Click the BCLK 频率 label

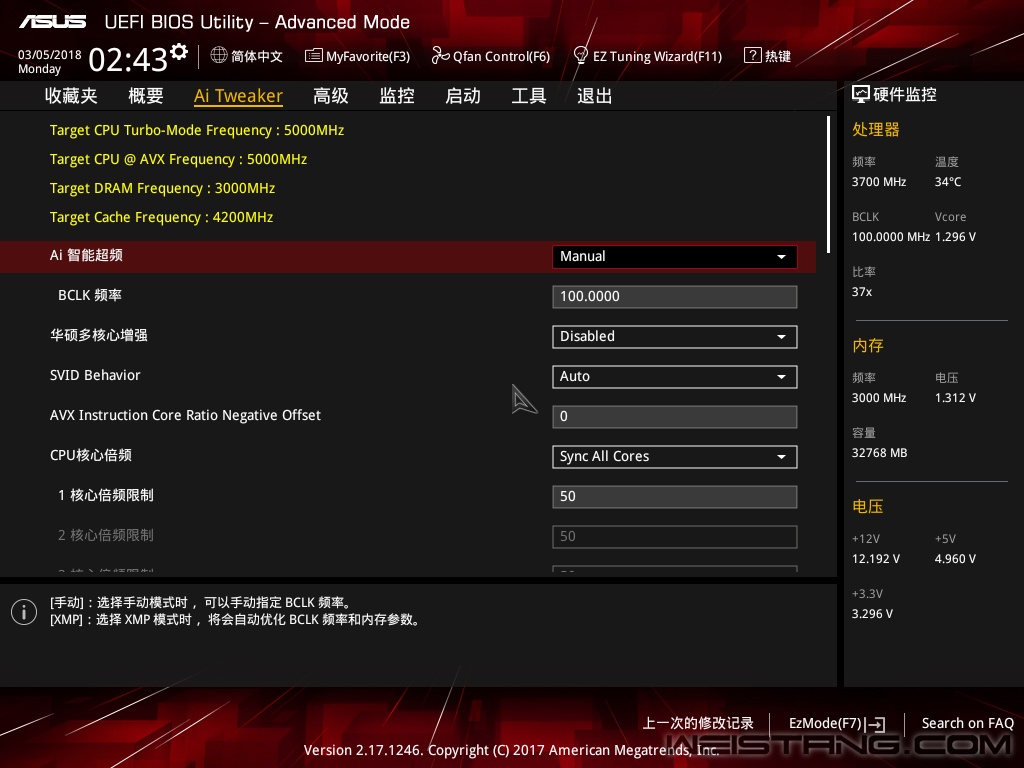pyautogui.click(x=90, y=295)
